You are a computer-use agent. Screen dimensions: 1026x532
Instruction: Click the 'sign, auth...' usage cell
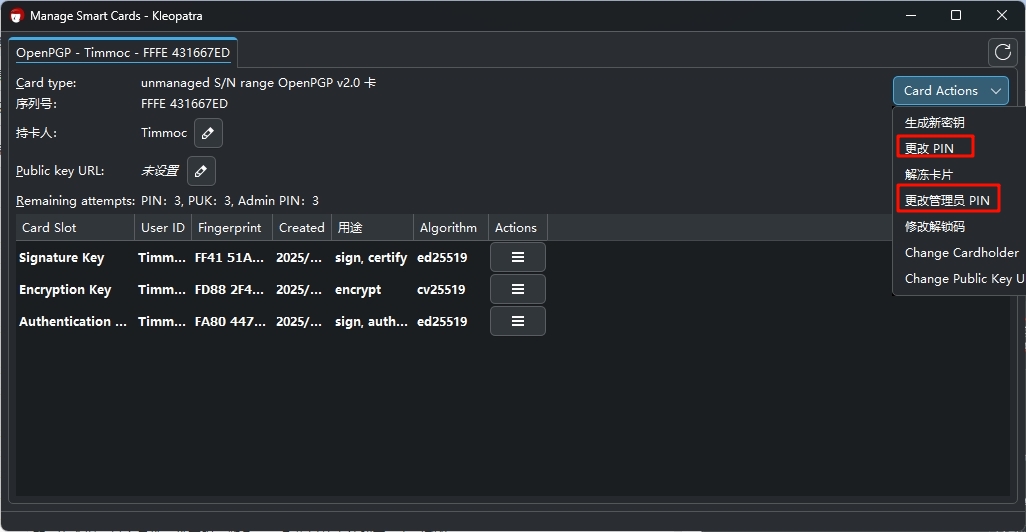pos(371,322)
